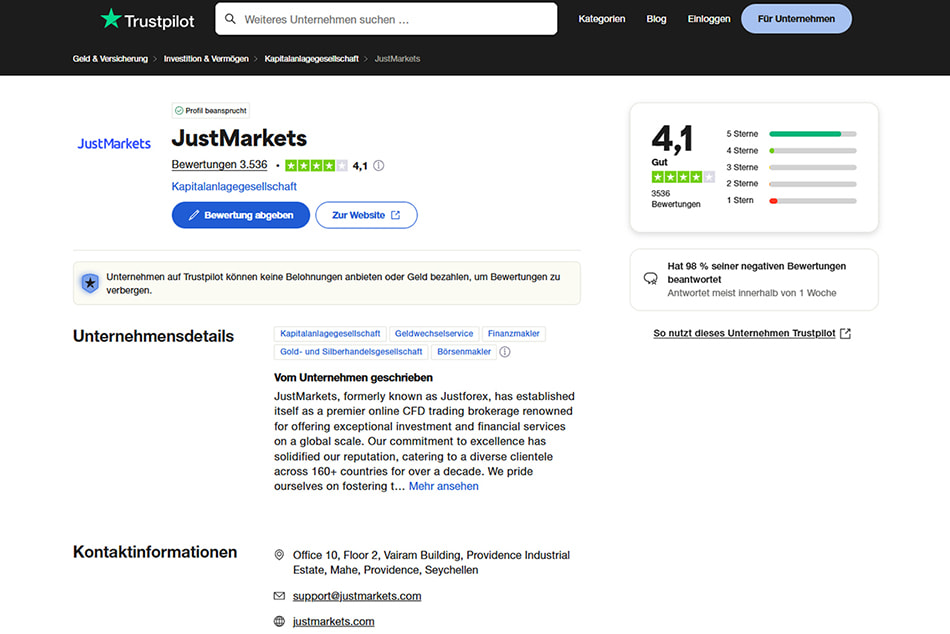Select the Kapitalanlagegesellschaft category tag
Screen dimensions: 950x634
pos(330,333)
